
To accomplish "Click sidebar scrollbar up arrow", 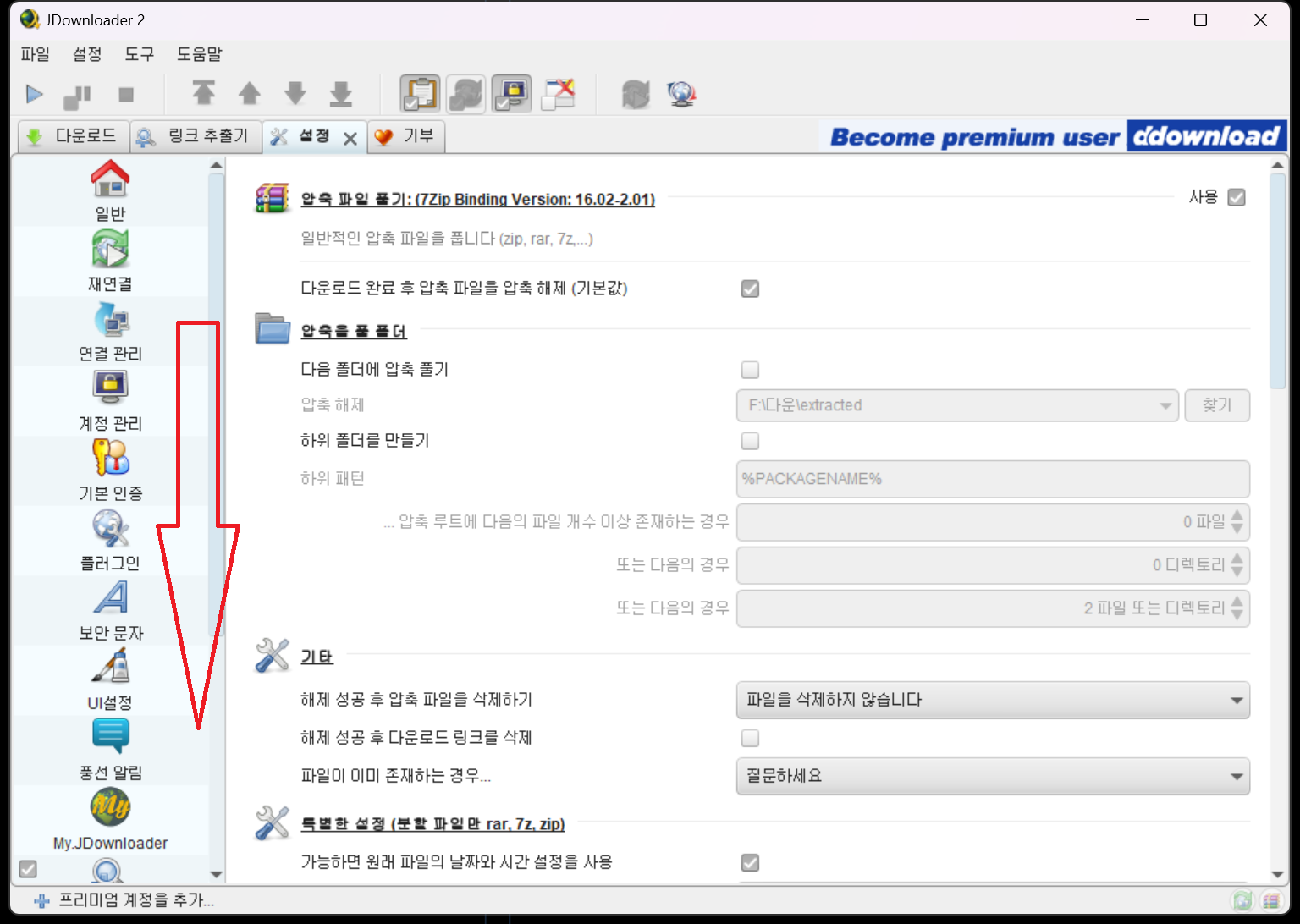I will pyautogui.click(x=217, y=165).
